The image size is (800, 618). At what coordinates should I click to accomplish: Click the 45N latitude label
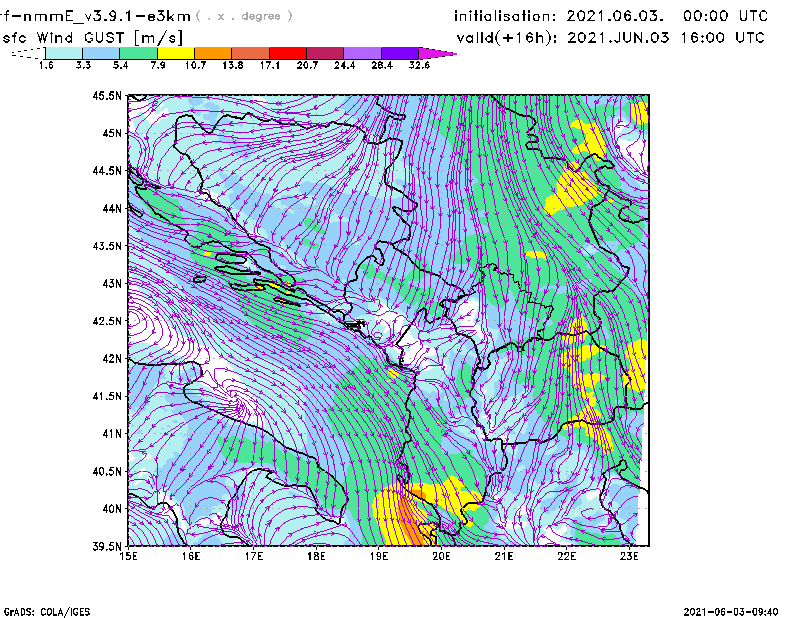point(112,133)
